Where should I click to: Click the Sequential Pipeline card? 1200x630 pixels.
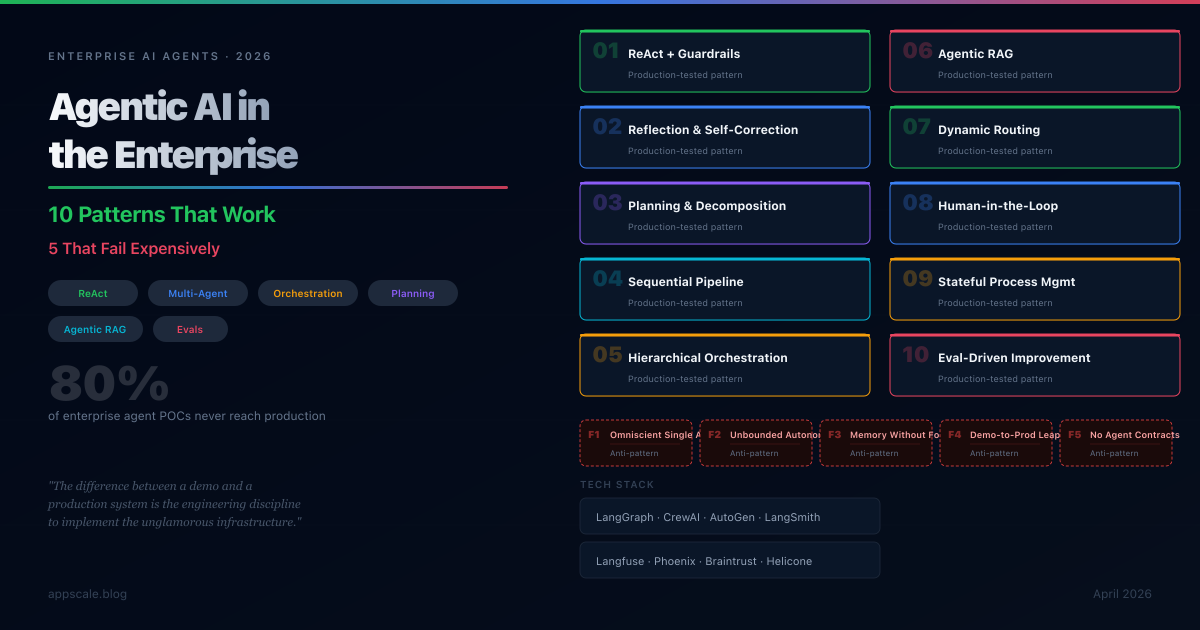[x=724, y=290]
